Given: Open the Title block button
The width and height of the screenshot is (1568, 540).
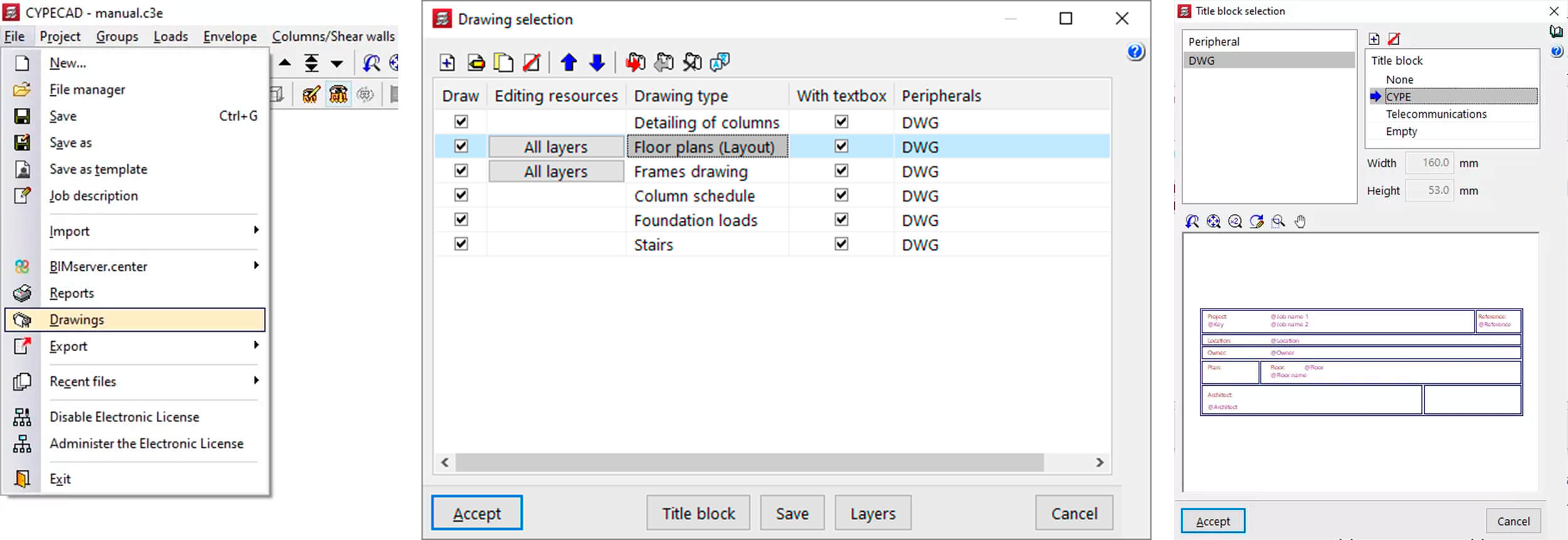Looking at the screenshot, I should (x=699, y=513).
